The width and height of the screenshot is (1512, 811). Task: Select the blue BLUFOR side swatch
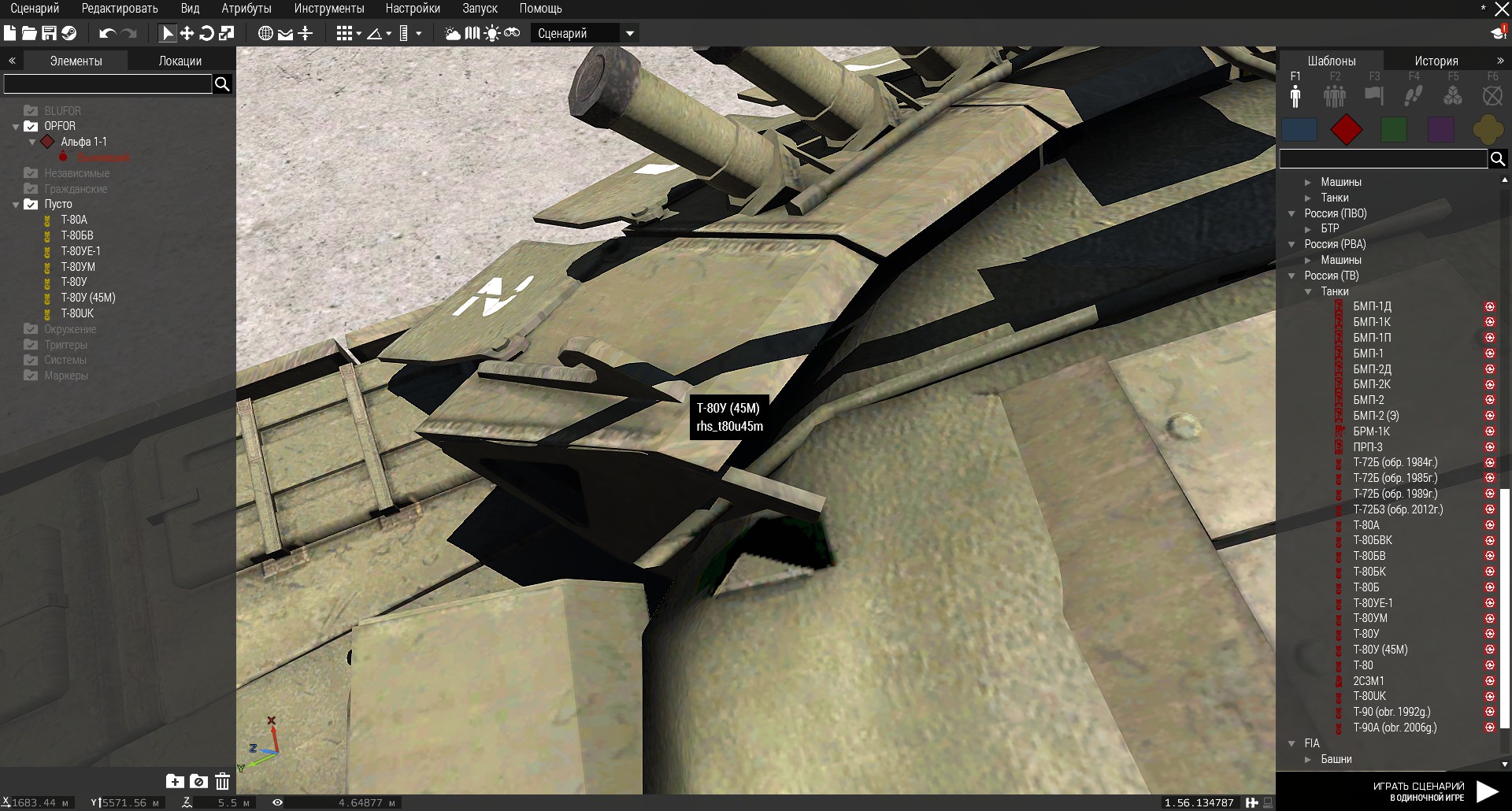point(1299,130)
